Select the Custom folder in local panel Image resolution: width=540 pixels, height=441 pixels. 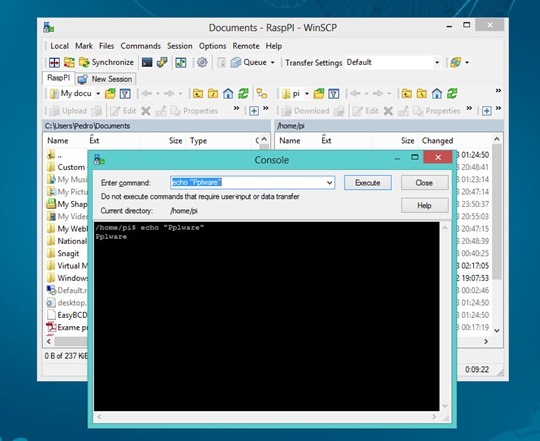67,167
